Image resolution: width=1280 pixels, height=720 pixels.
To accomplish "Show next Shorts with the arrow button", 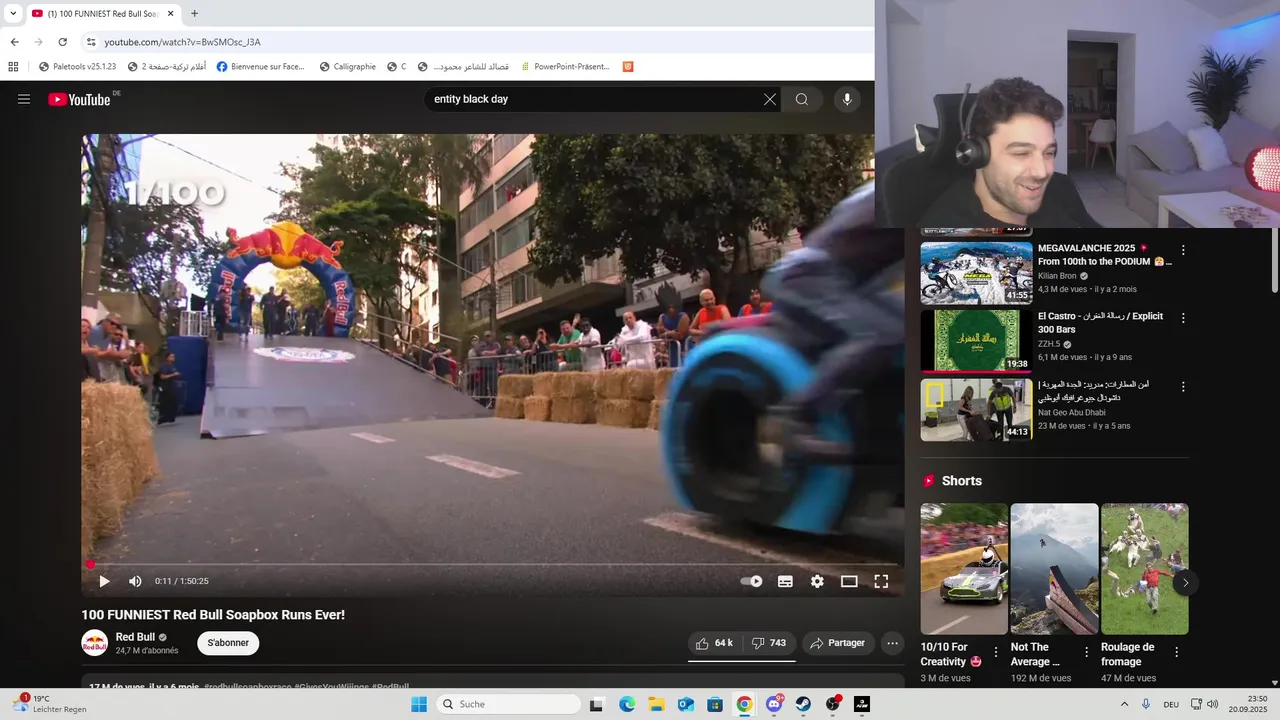I will pyautogui.click(x=1185, y=583).
